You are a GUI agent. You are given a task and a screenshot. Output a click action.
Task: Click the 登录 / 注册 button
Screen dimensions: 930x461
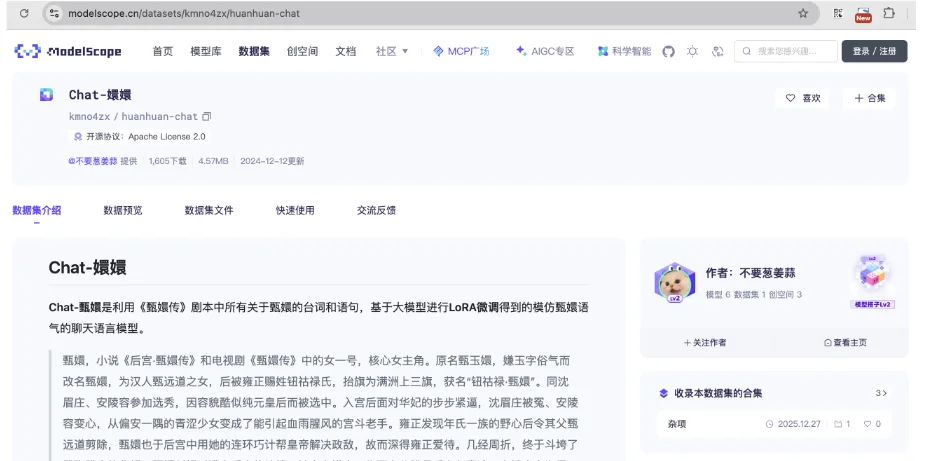pos(875,51)
